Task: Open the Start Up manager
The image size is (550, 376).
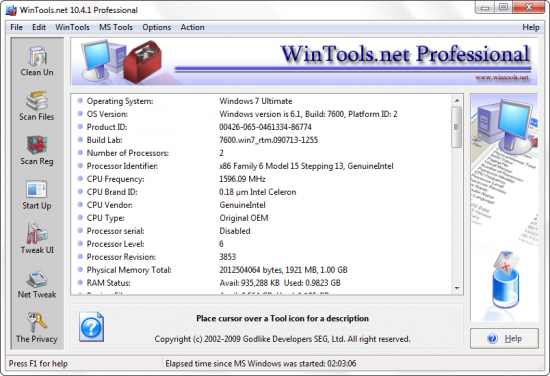Action: click(x=37, y=195)
